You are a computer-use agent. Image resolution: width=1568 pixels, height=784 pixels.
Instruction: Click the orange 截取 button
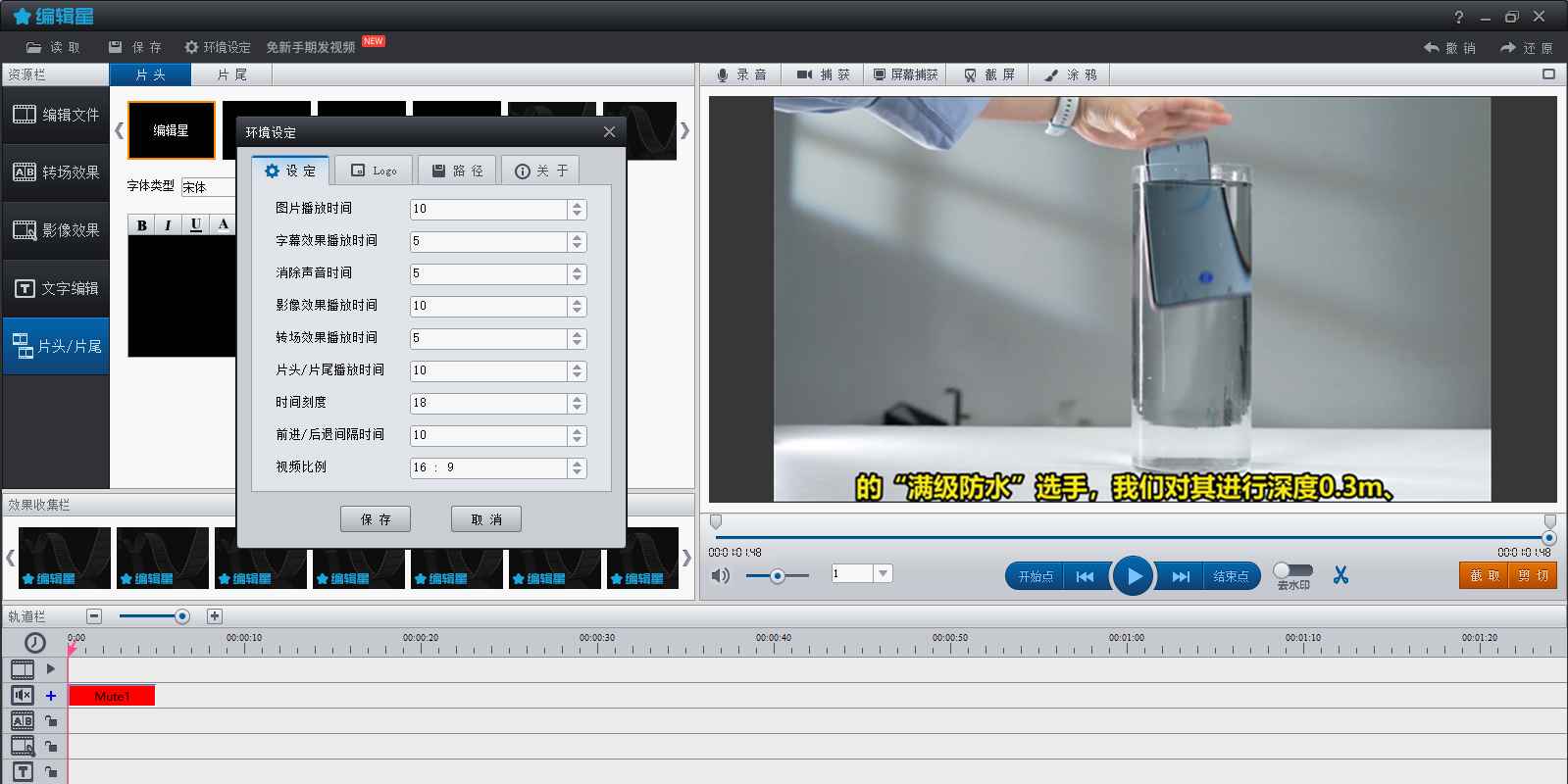pos(1485,575)
